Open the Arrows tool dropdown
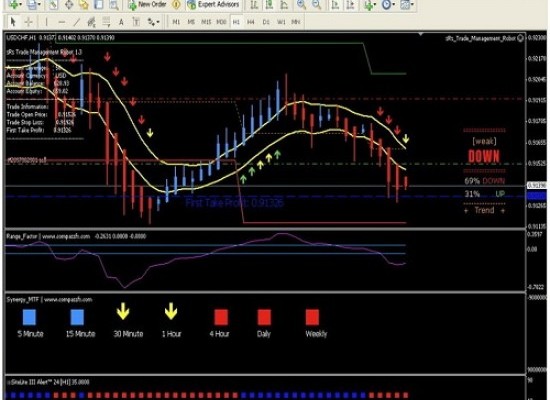This screenshot has height=400, width=550. (x=154, y=22)
